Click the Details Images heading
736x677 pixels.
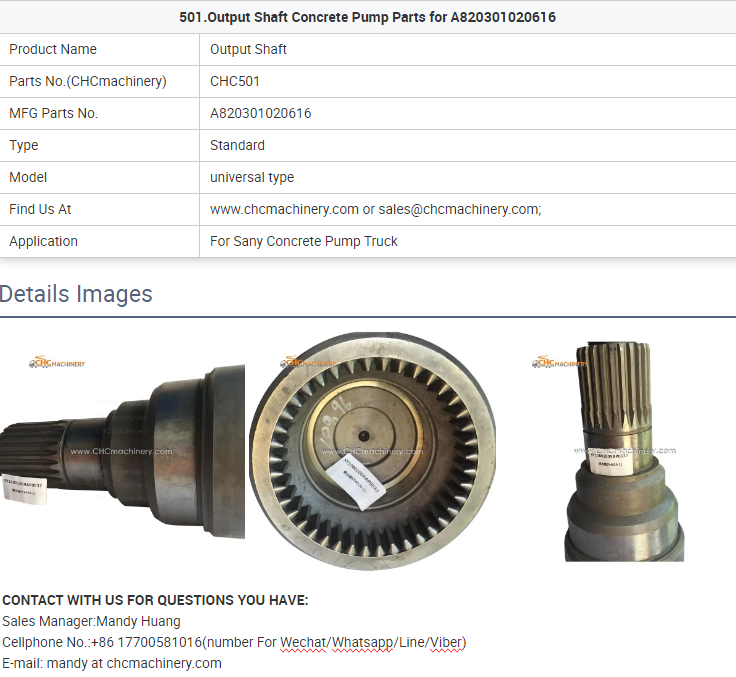click(x=76, y=294)
